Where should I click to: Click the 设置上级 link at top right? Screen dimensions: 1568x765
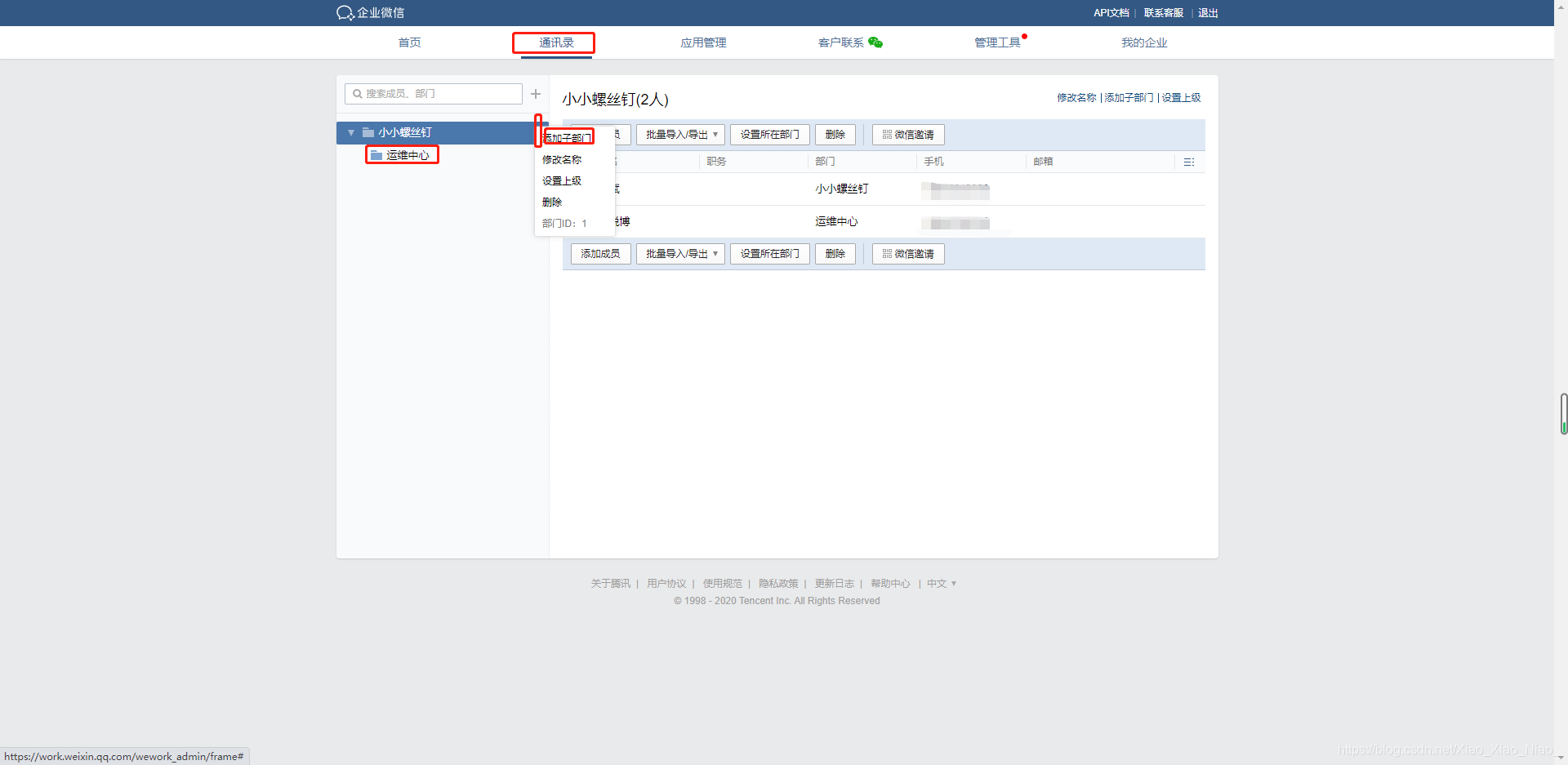point(1181,98)
